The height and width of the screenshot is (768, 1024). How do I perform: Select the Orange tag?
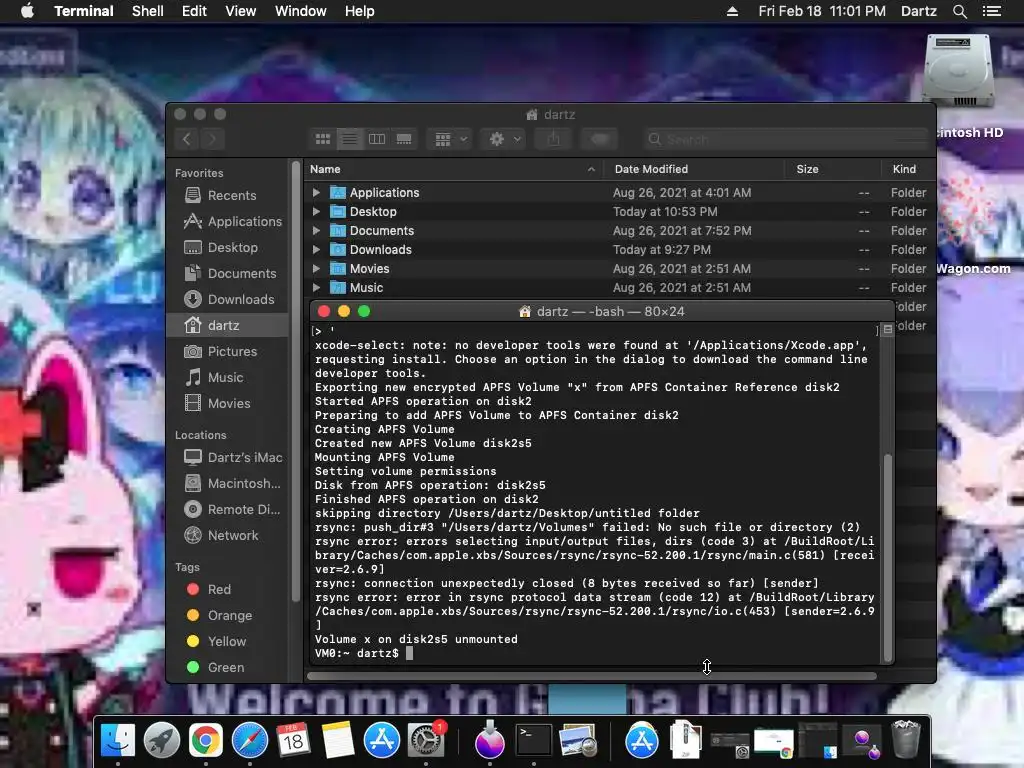(x=227, y=615)
